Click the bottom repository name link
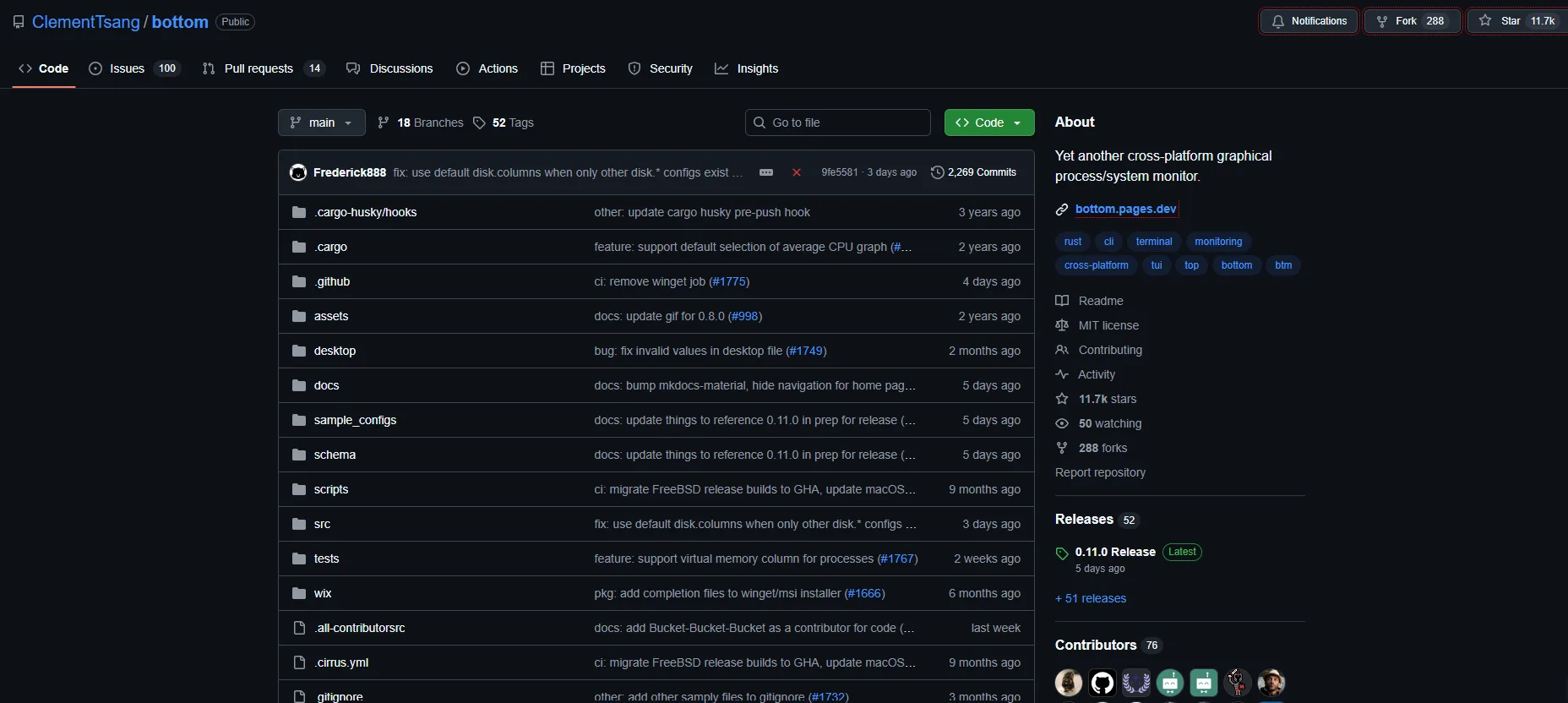This screenshot has width=1568, height=703. [180, 22]
